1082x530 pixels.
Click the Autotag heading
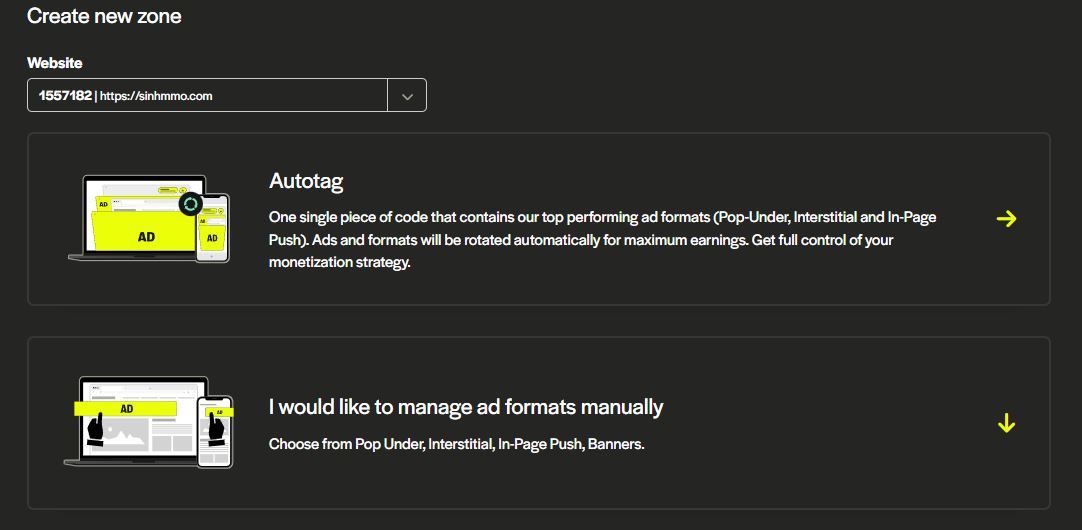tap(306, 181)
